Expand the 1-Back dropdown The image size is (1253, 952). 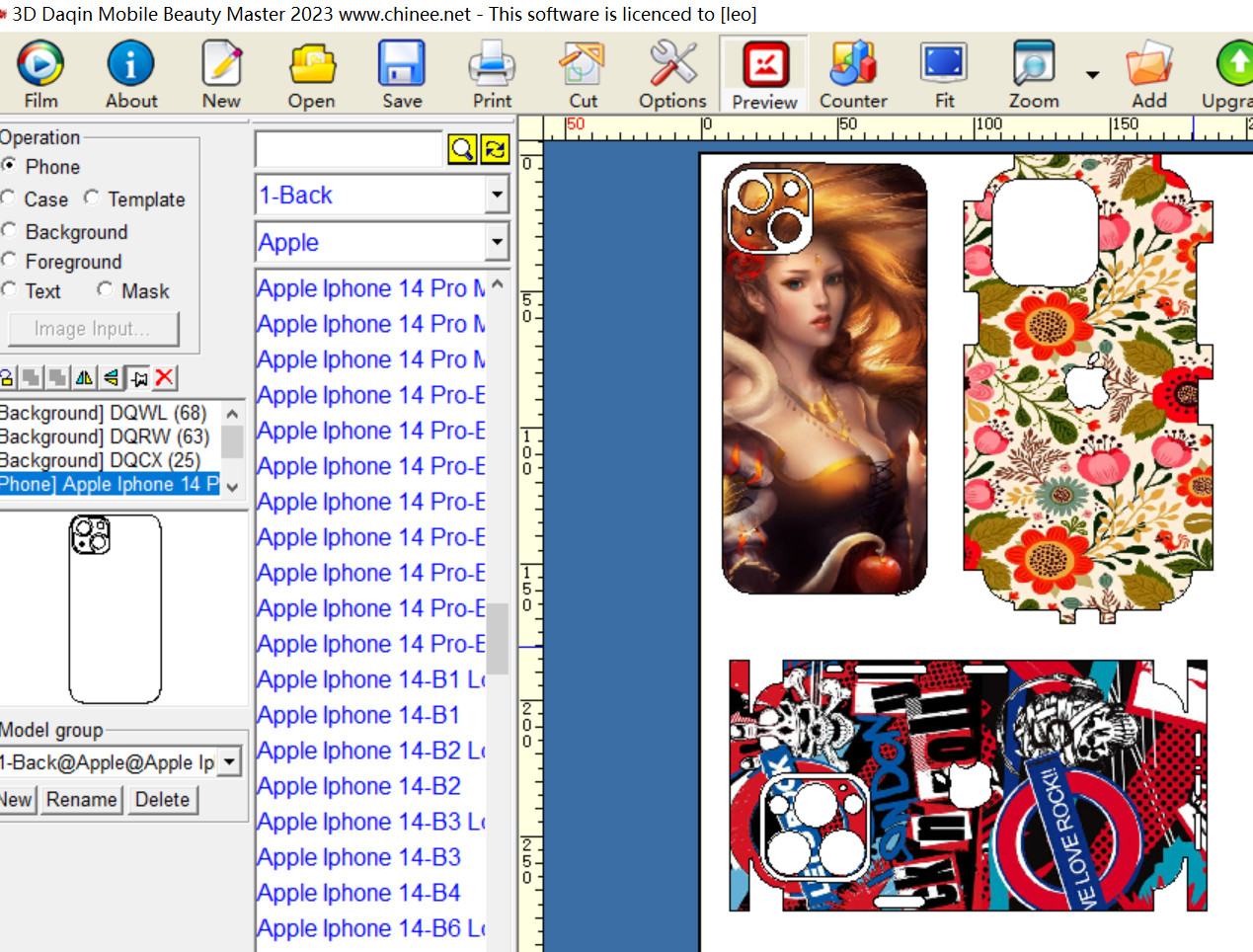coord(497,195)
